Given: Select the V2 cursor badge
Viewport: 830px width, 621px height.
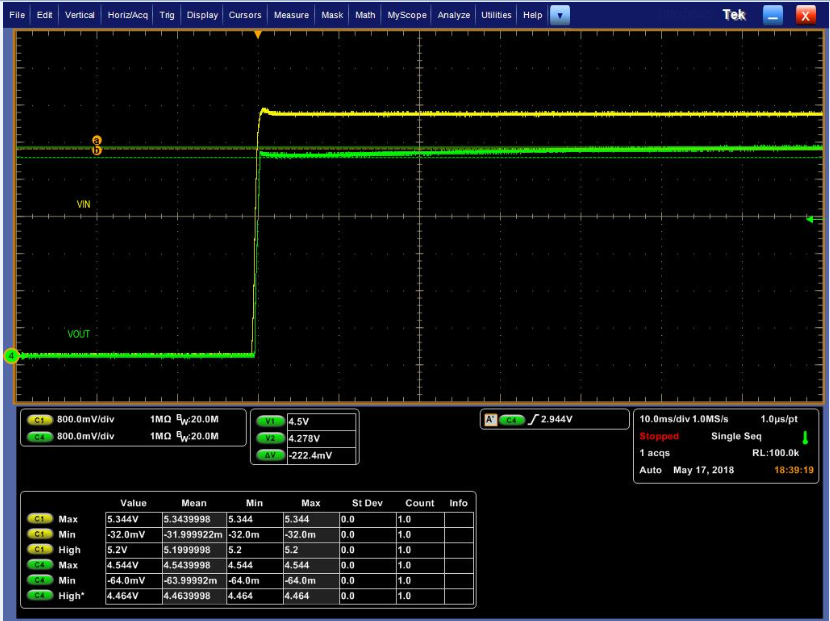Looking at the screenshot, I should click(x=270, y=438).
